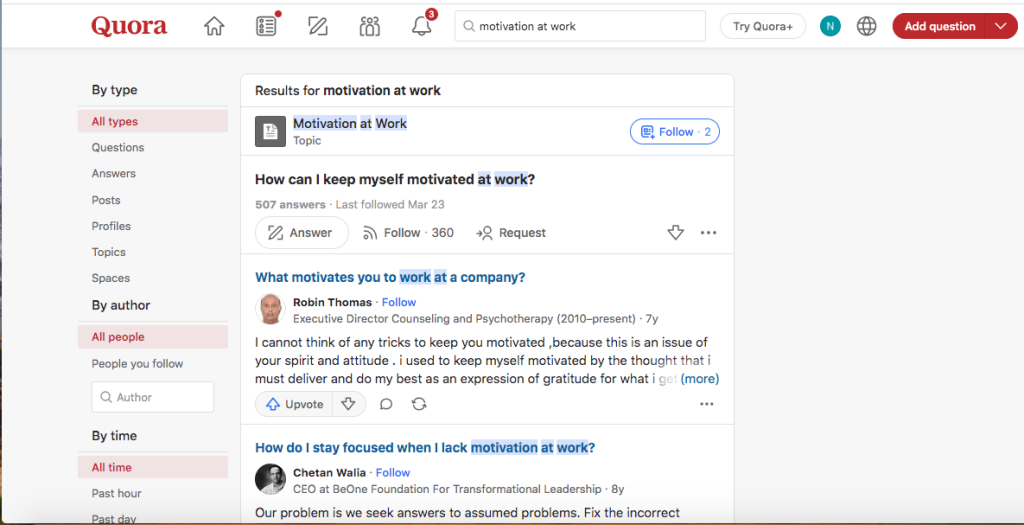Click the Add question button
Image resolution: width=1024 pixels, height=525 pixels.
pos(940,26)
